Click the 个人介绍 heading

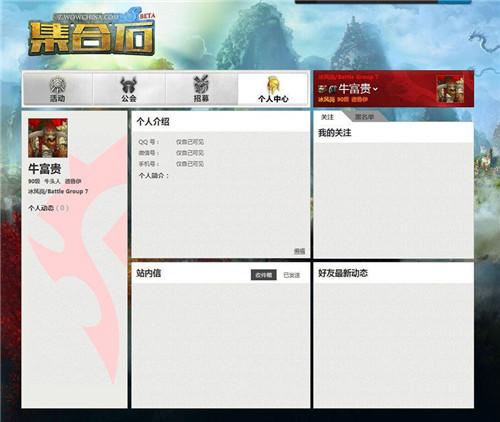[153, 122]
